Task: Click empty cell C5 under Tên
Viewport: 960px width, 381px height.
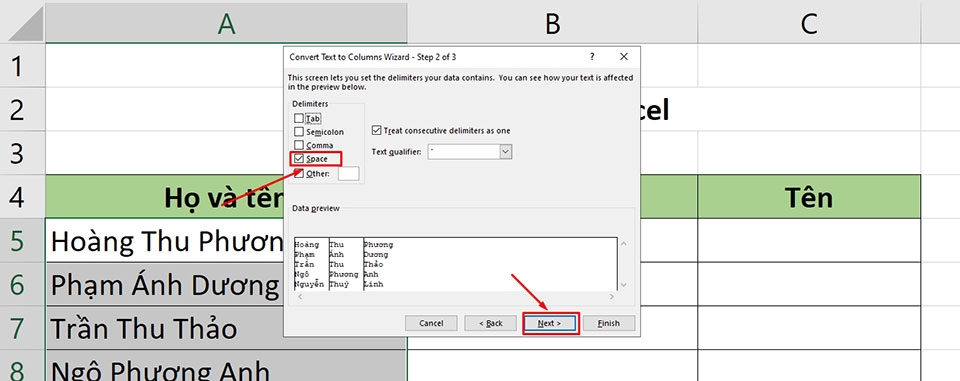Action: [x=809, y=241]
